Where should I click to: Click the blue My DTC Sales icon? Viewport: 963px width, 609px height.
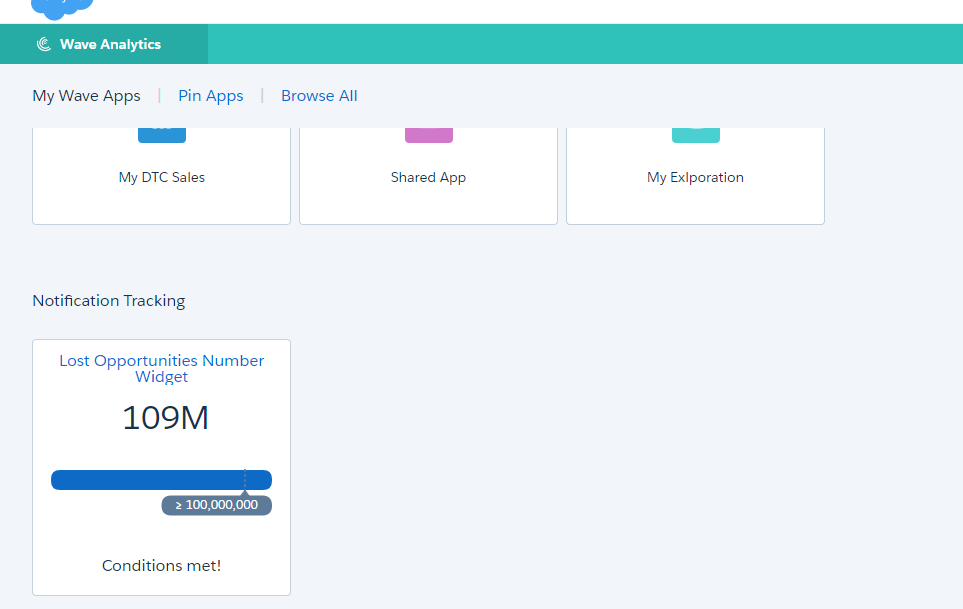(162, 135)
